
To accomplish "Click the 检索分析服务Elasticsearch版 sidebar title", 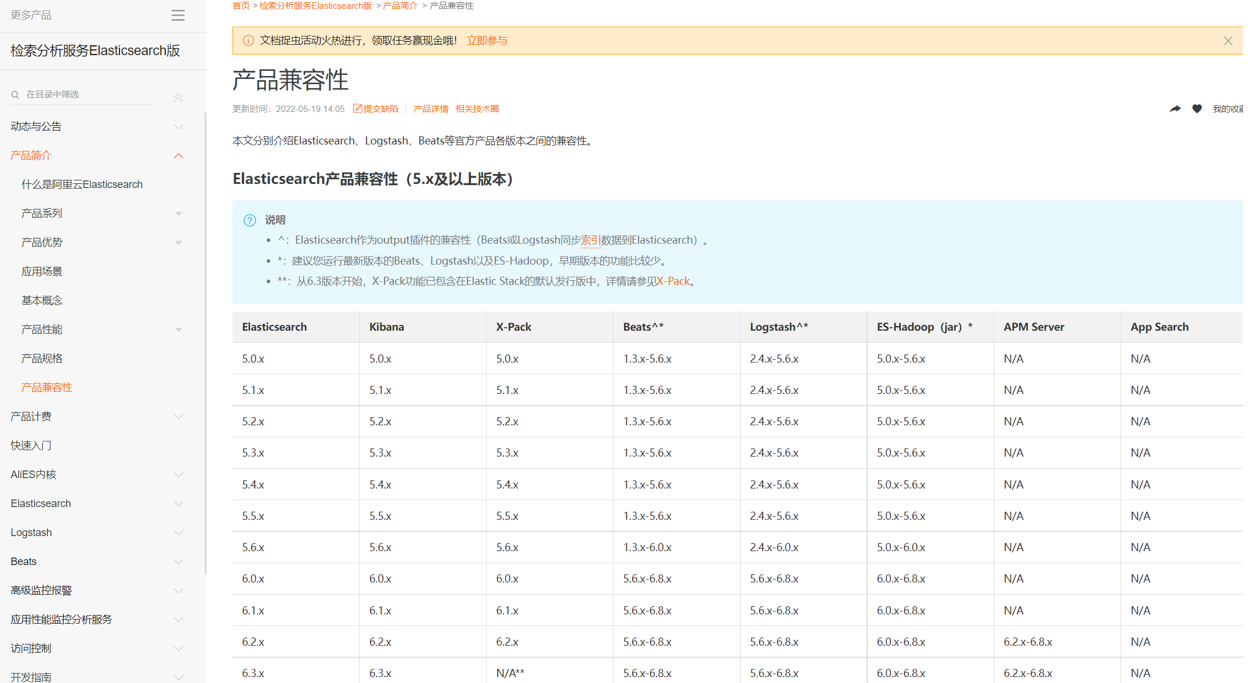I will 95,51.
